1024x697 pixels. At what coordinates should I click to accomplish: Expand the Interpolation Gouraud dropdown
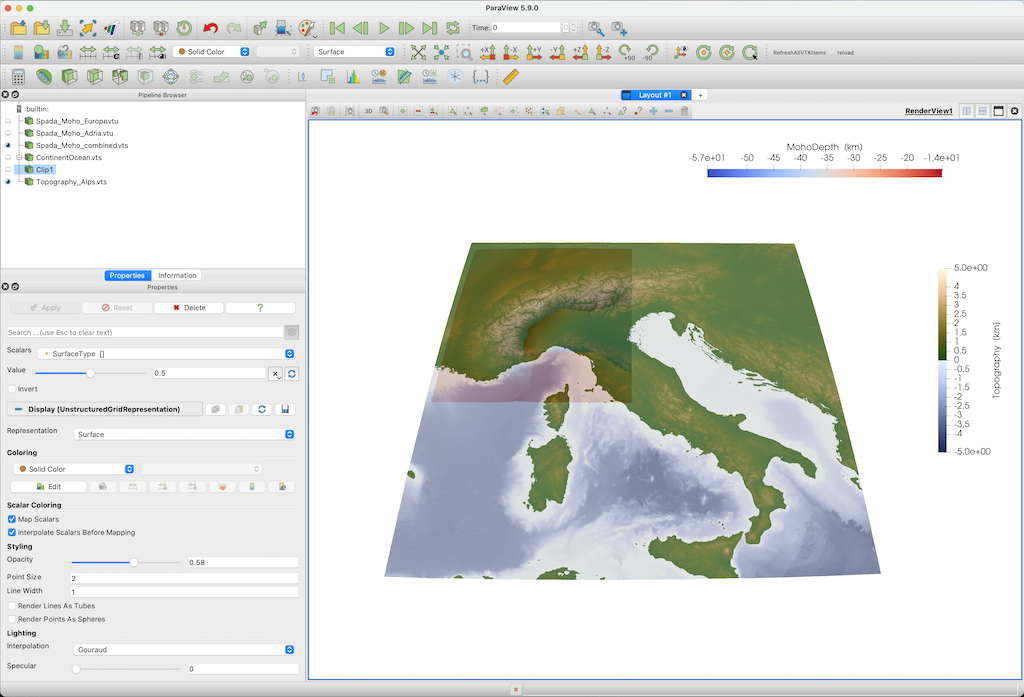pyautogui.click(x=185, y=649)
